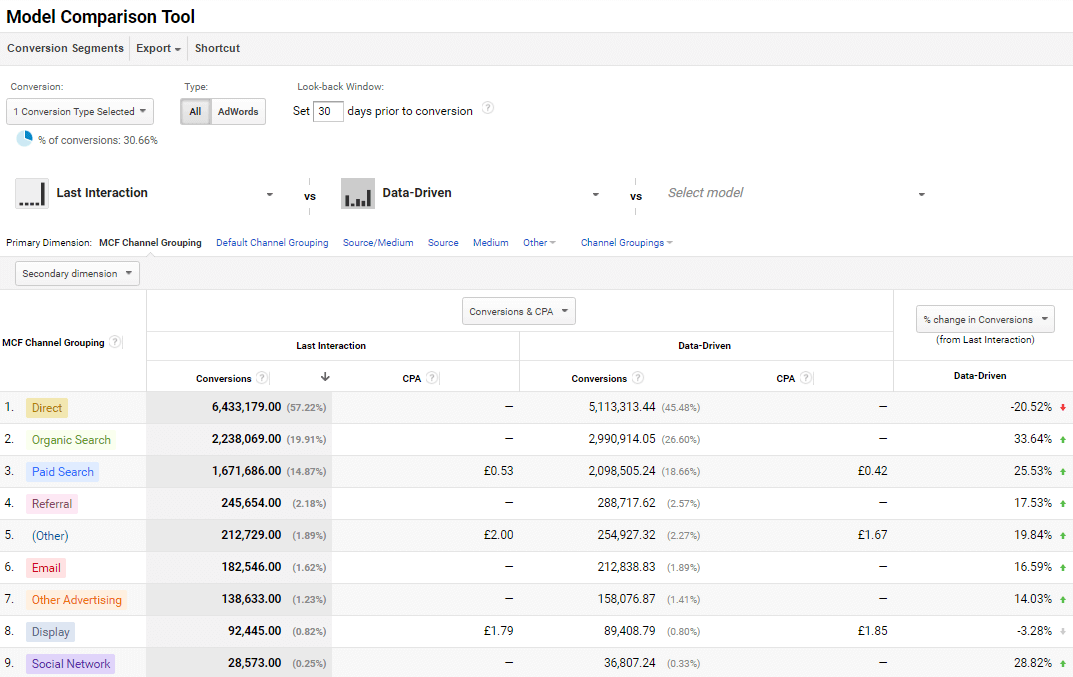Click the Display channel label

coord(51,632)
